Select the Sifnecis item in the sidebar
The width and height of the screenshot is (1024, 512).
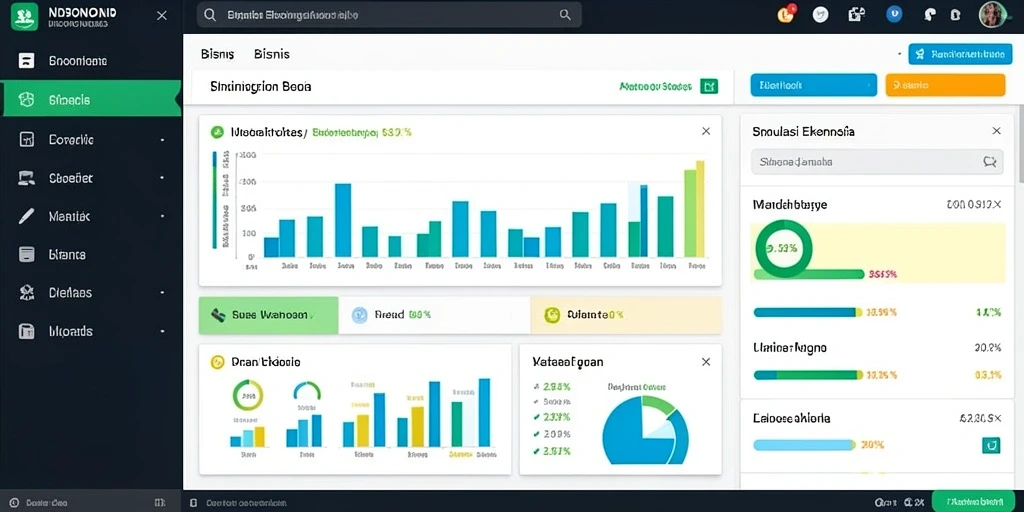click(91, 99)
